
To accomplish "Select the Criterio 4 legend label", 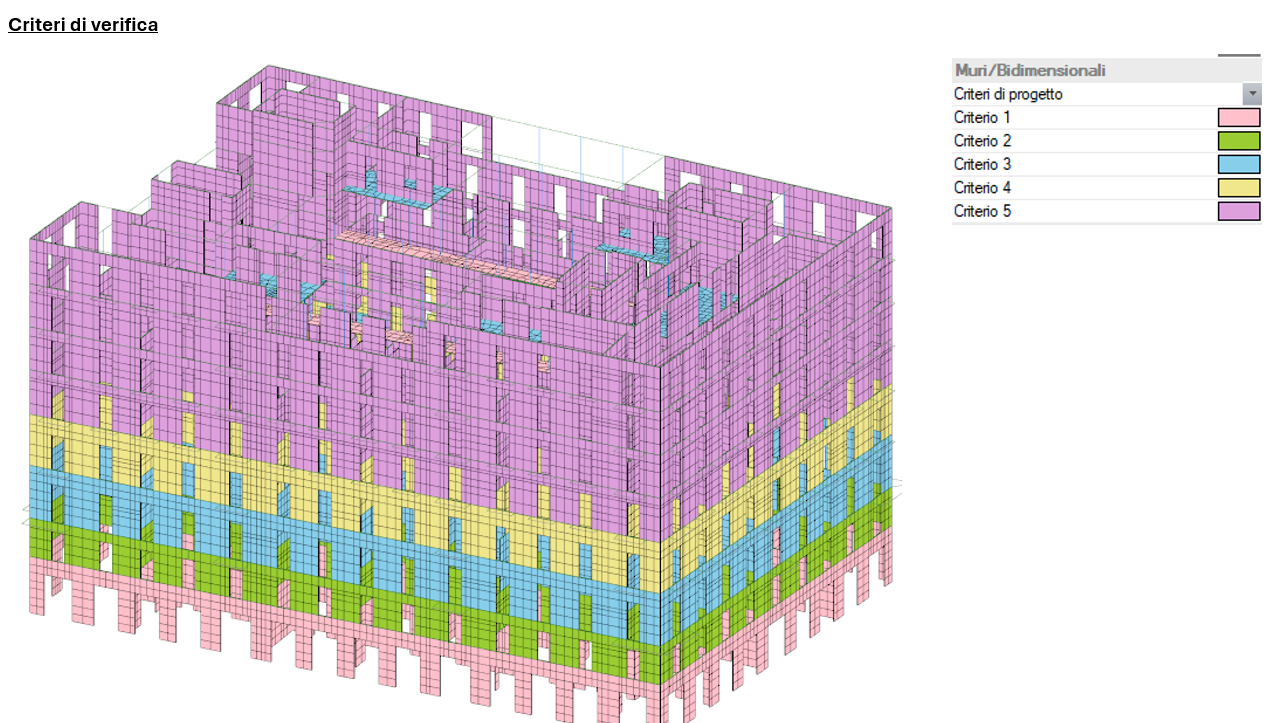I will tap(982, 188).
